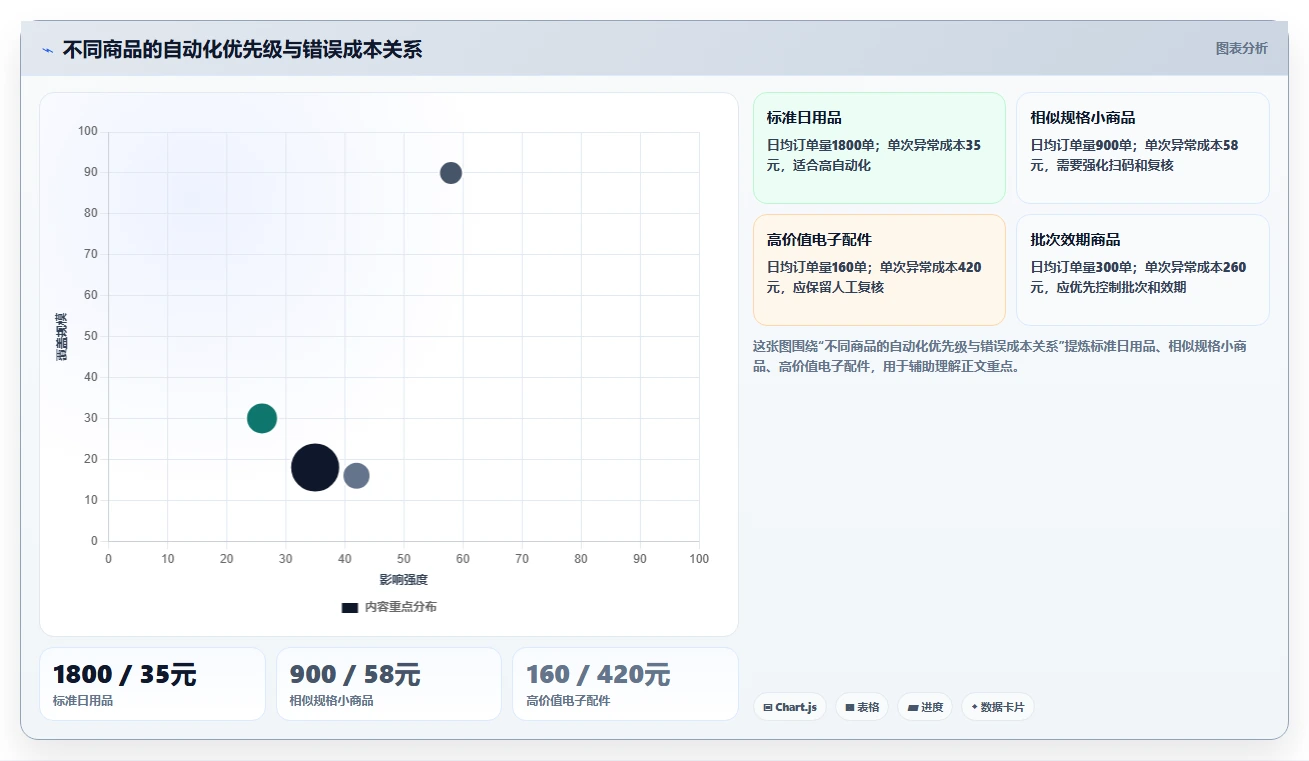The width and height of the screenshot is (1309, 761).
Task: Click the teal green bubble in chart
Action: pos(262,418)
